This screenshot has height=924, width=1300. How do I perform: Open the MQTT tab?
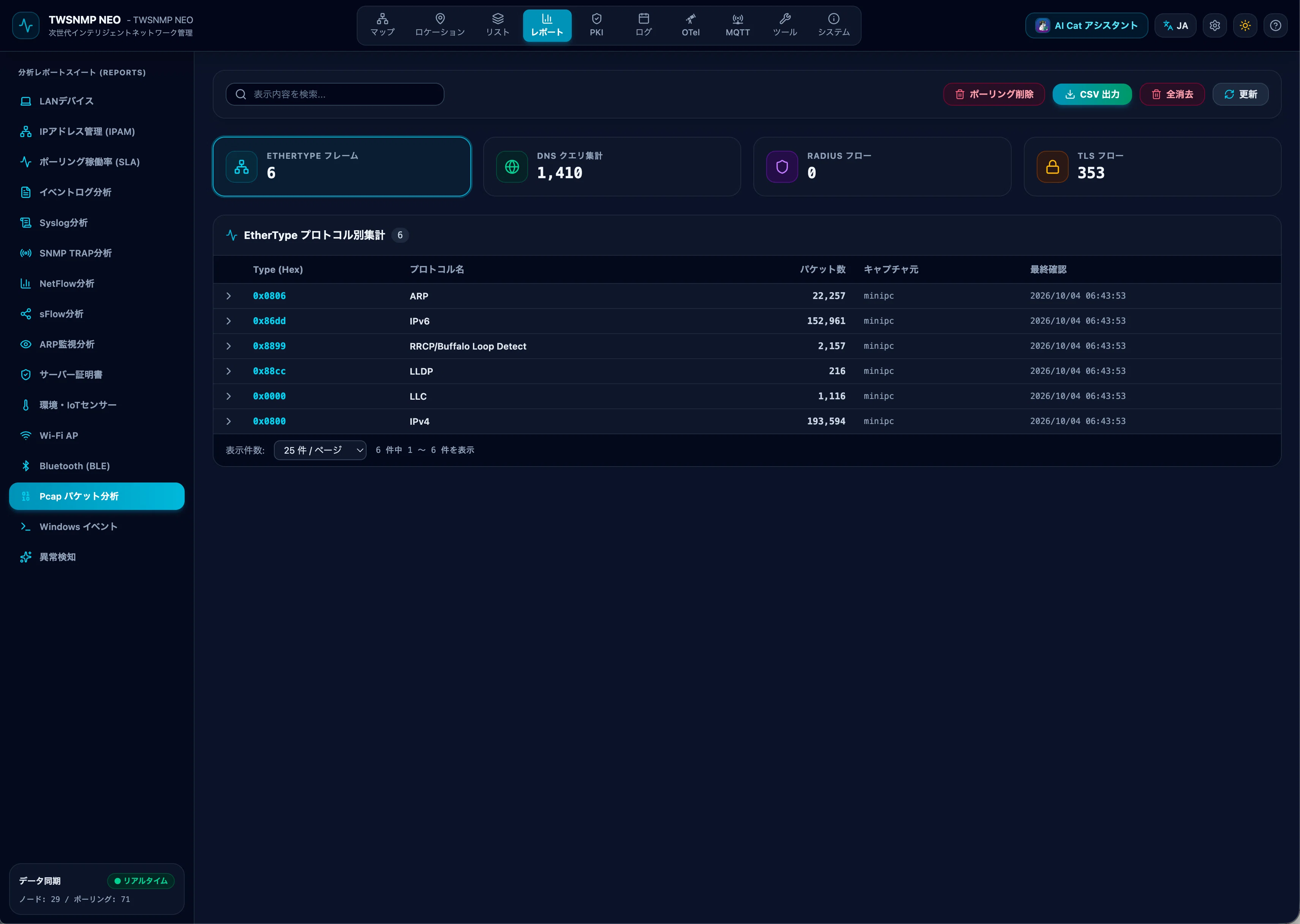pos(737,25)
